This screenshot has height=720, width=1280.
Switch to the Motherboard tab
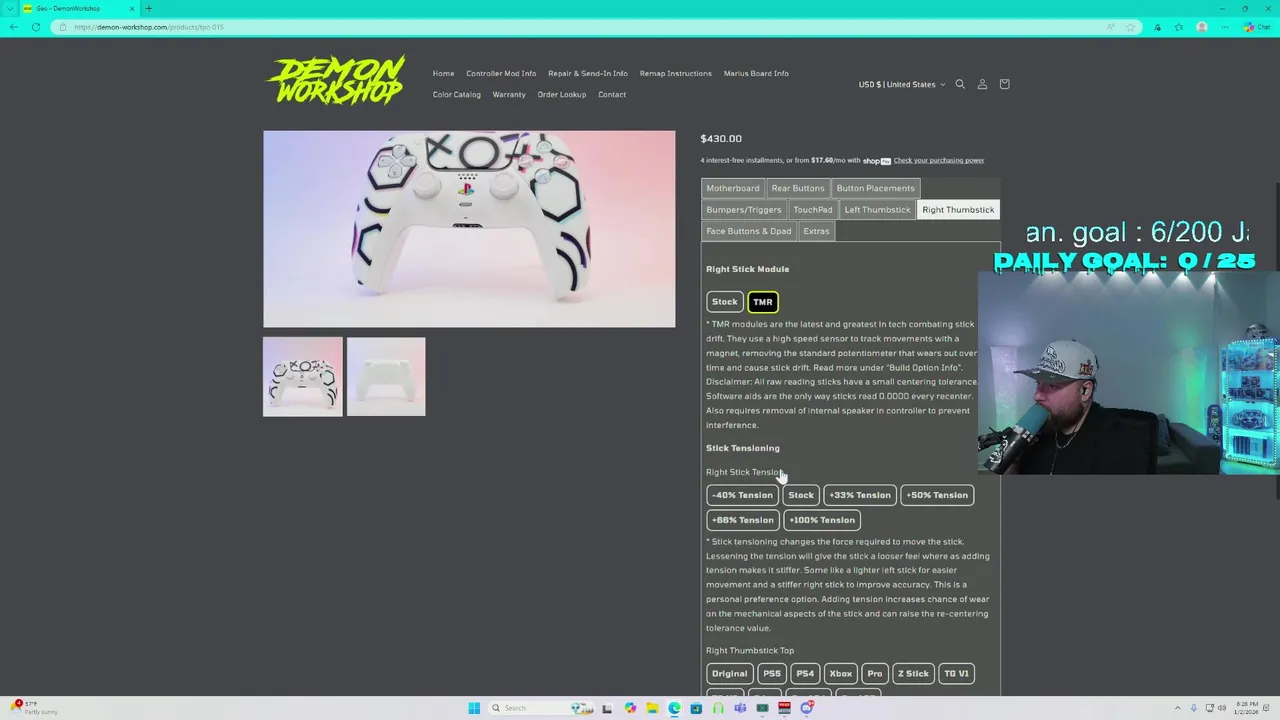[733, 188]
